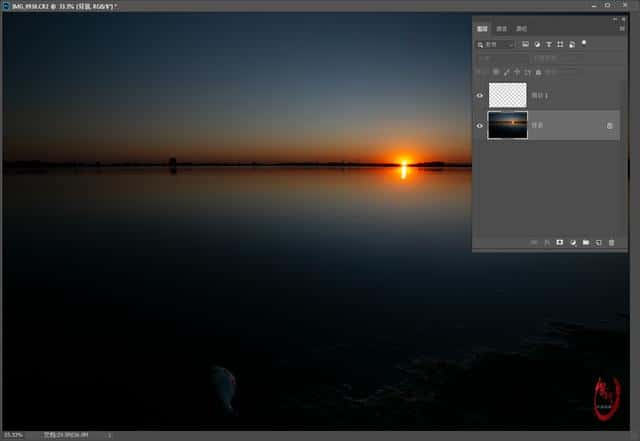Click the zoom percentage field in status bar
640x441 pixels.
click(14, 436)
